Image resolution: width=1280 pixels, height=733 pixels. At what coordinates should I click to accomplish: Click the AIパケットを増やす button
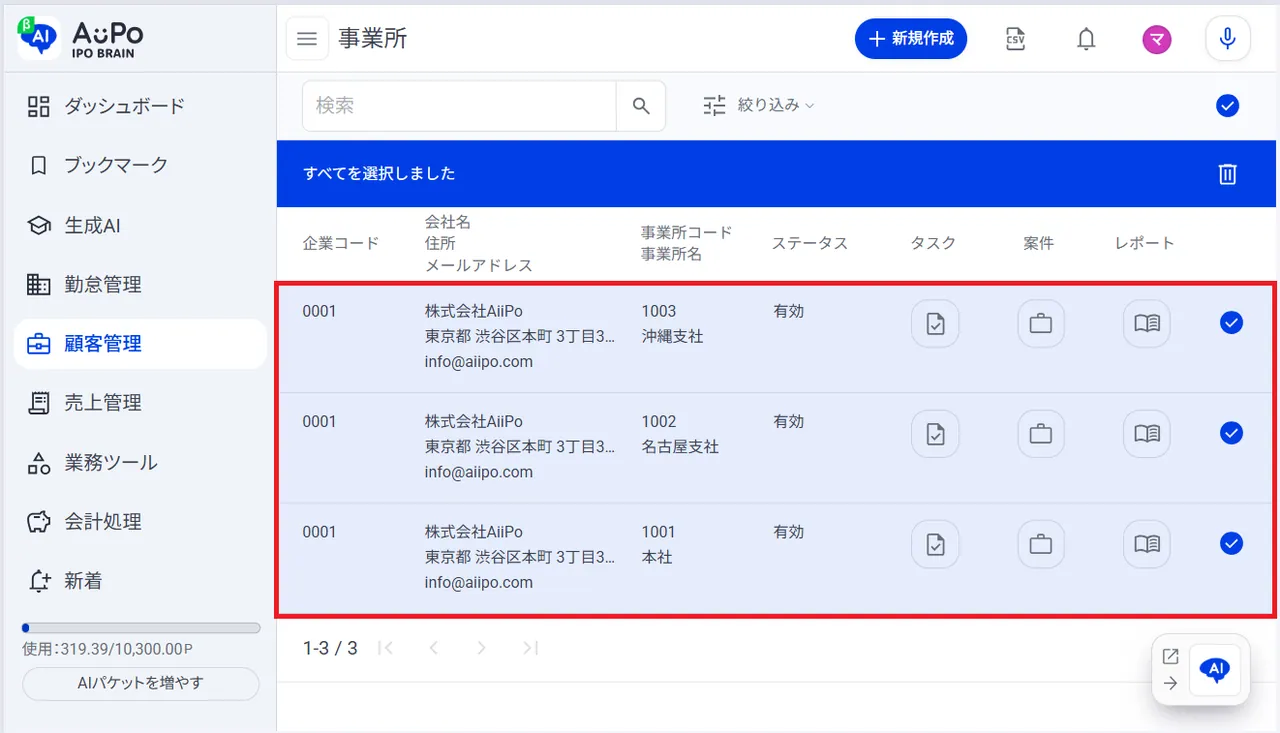point(141,684)
